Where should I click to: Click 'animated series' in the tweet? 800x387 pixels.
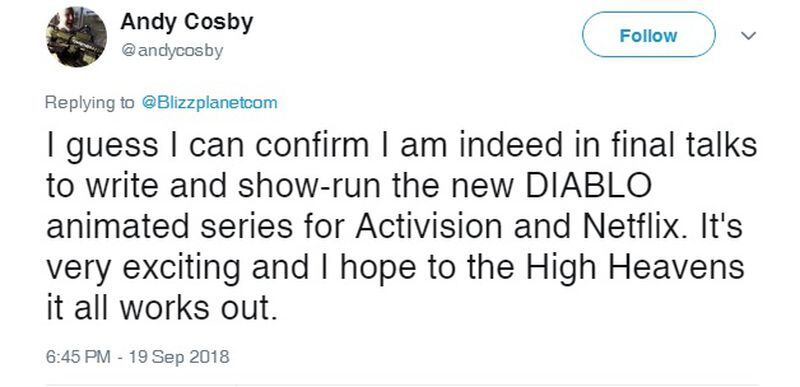pos(169,227)
